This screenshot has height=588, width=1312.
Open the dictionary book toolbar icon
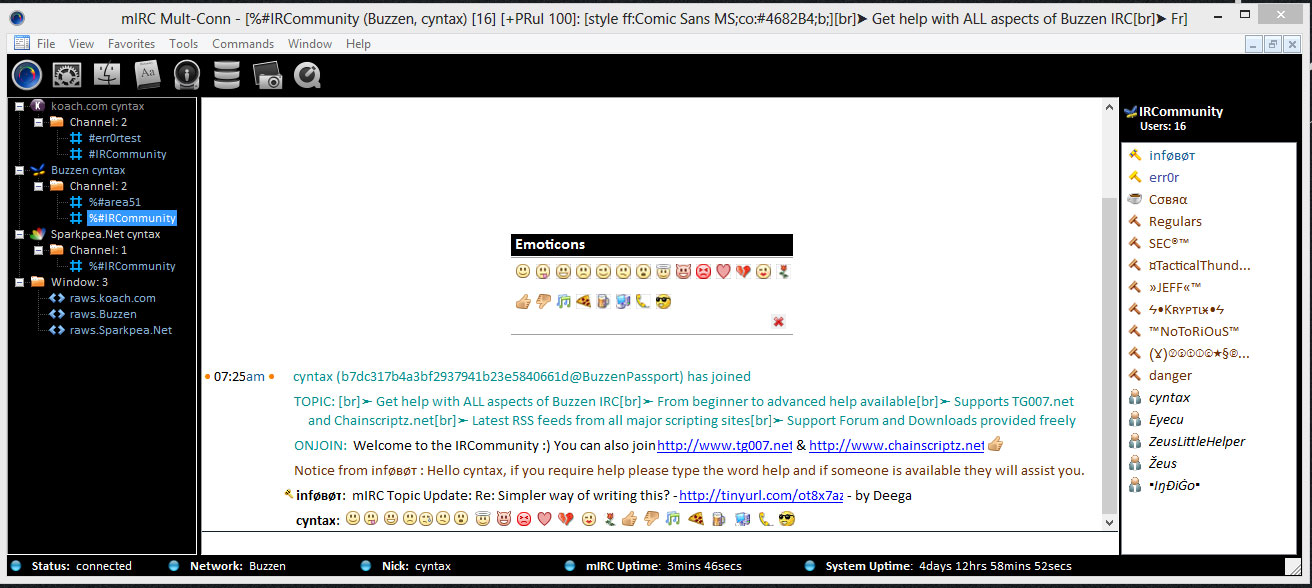coord(147,75)
